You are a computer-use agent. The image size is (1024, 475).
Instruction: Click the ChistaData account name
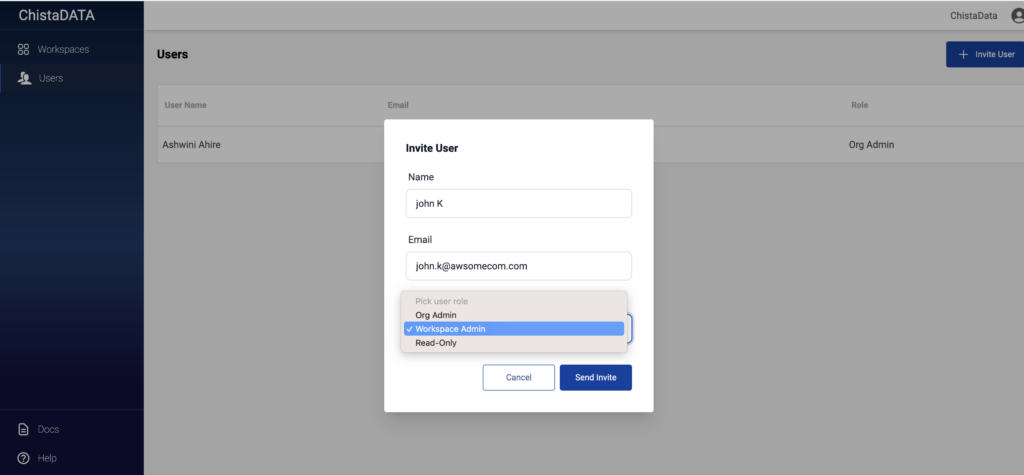[974, 16]
